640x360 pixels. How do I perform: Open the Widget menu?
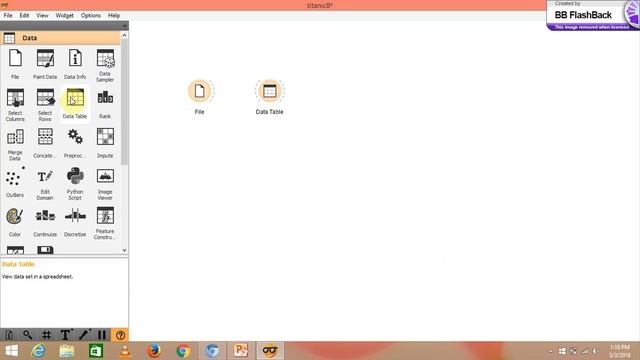coord(64,16)
